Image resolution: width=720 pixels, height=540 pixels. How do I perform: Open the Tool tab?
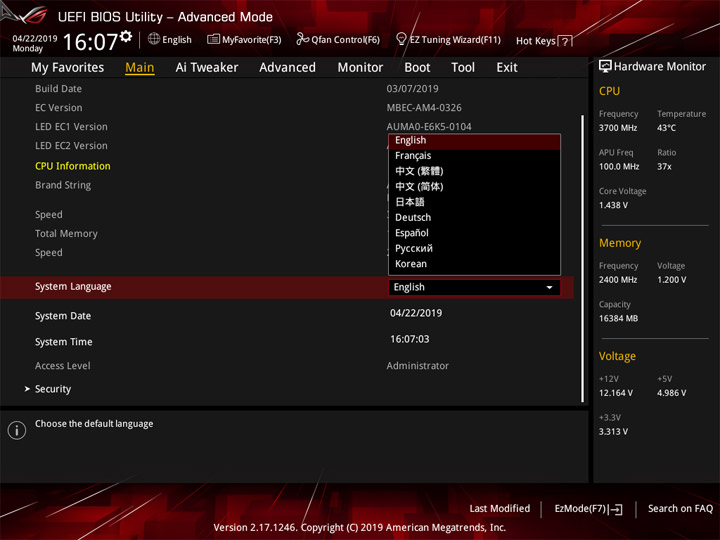pos(463,68)
